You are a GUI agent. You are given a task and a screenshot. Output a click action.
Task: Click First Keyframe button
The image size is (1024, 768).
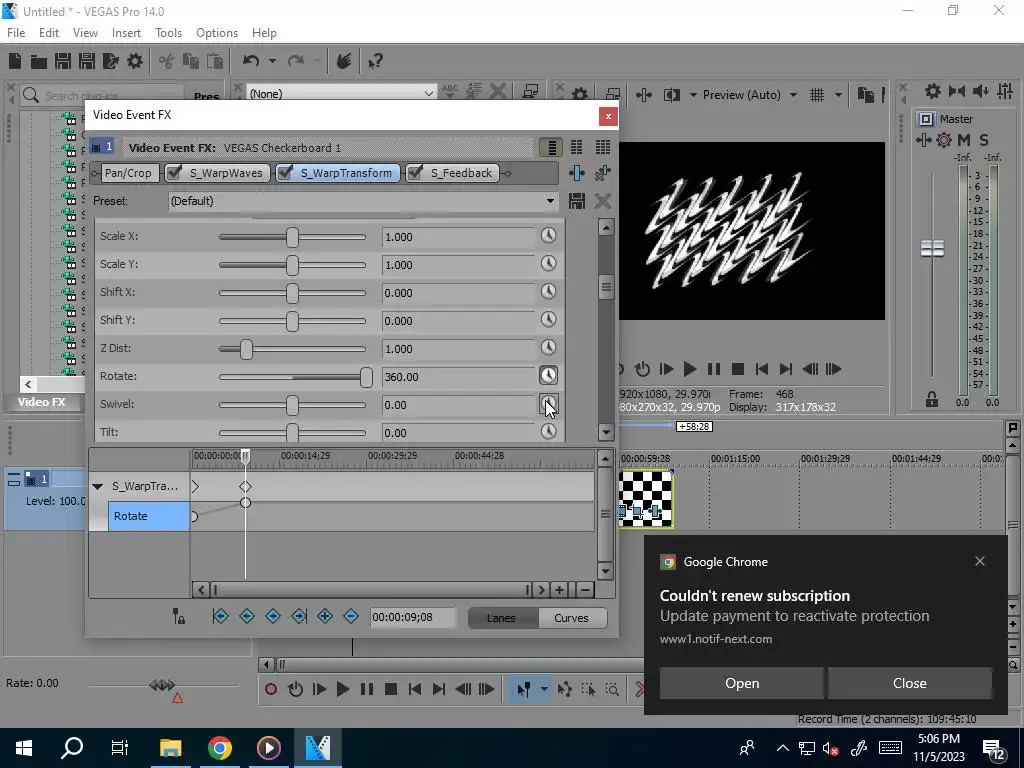point(221,616)
